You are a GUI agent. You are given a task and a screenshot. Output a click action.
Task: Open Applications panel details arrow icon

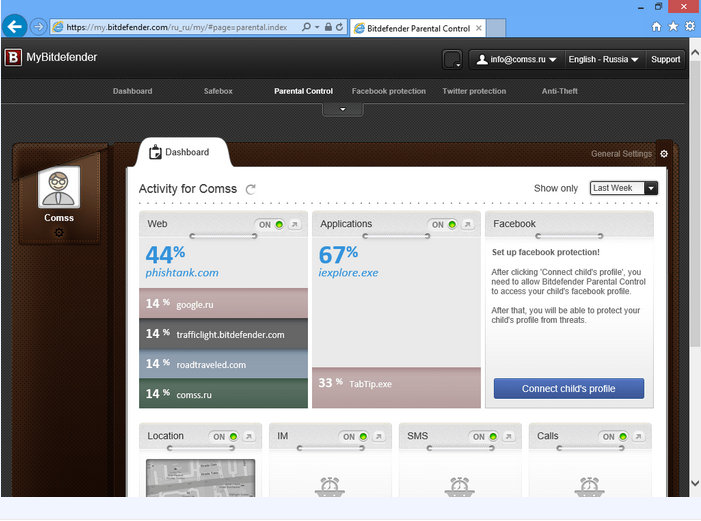pyautogui.click(x=468, y=224)
